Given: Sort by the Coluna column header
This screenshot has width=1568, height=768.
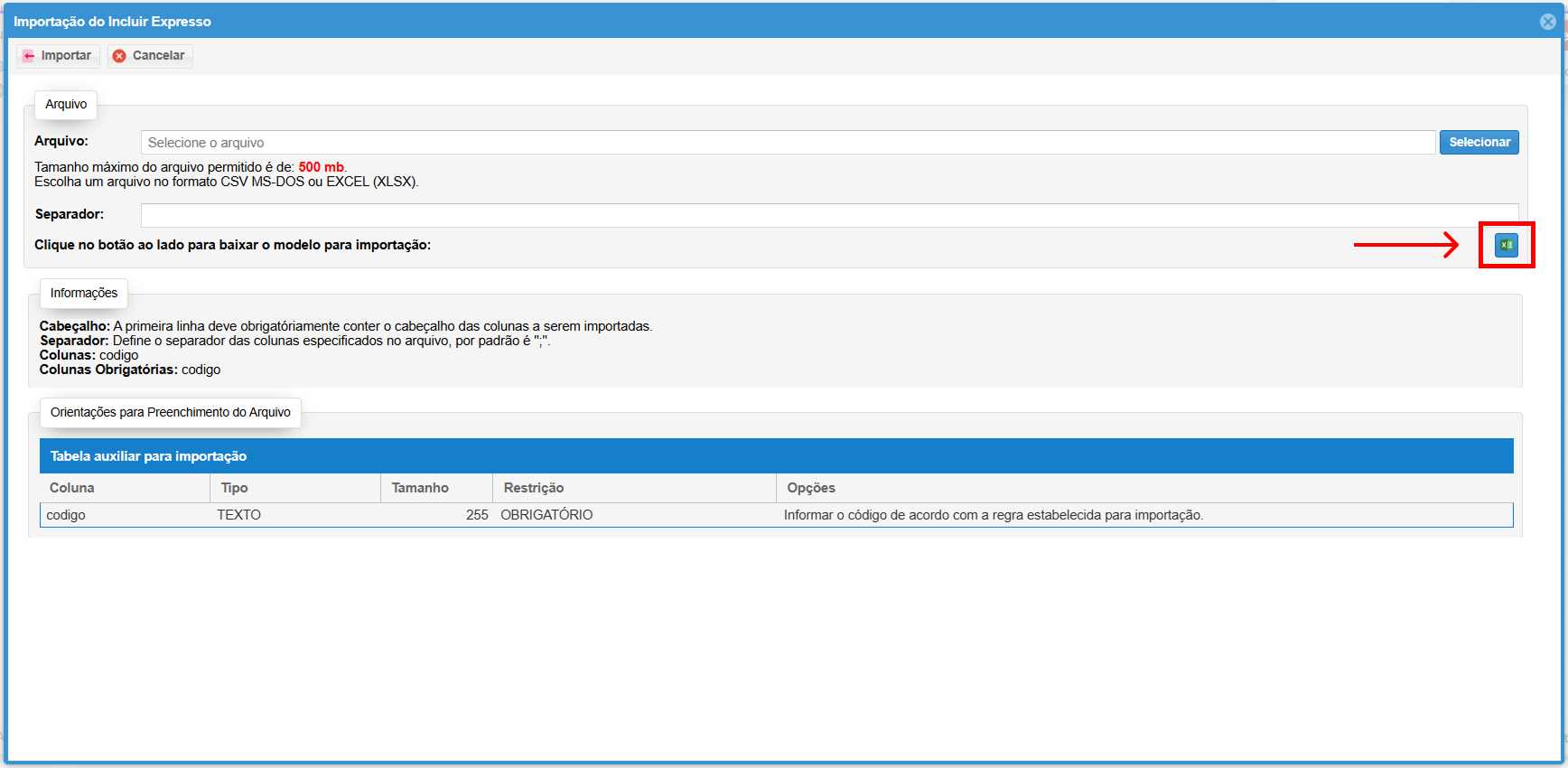Looking at the screenshot, I should 72,488.
